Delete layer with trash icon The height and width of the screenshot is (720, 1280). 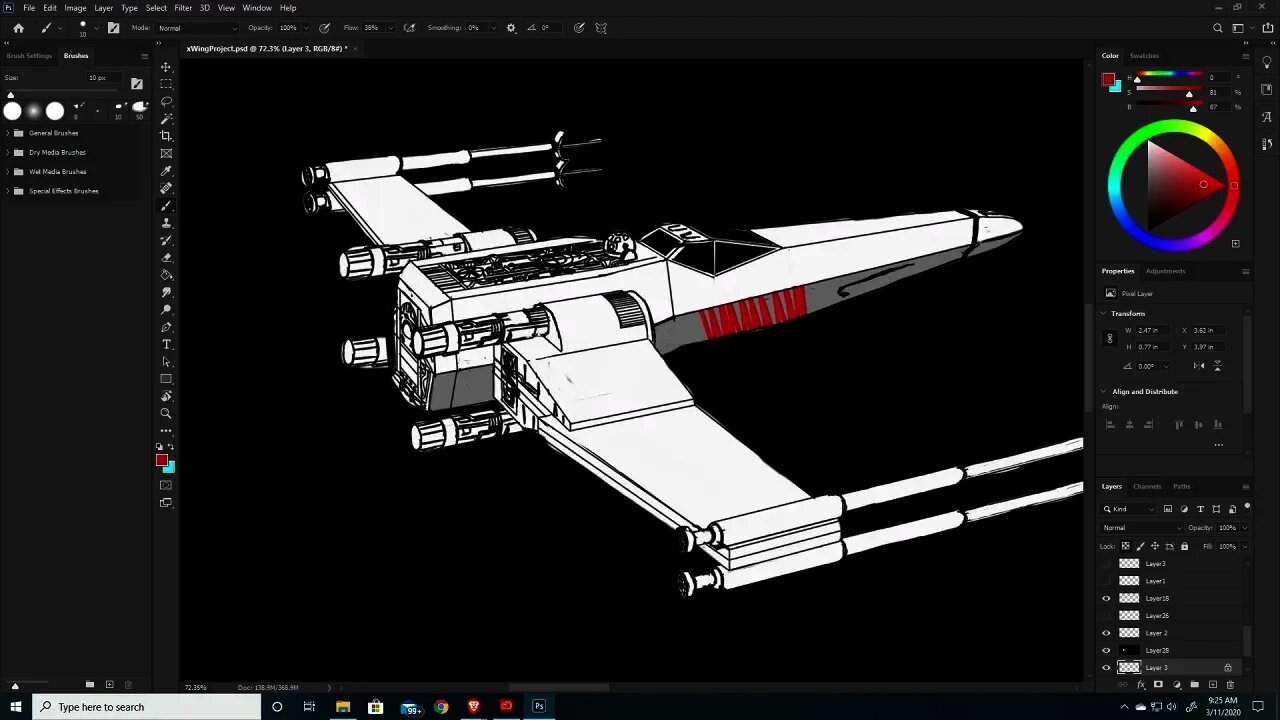[x=1230, y=685]
